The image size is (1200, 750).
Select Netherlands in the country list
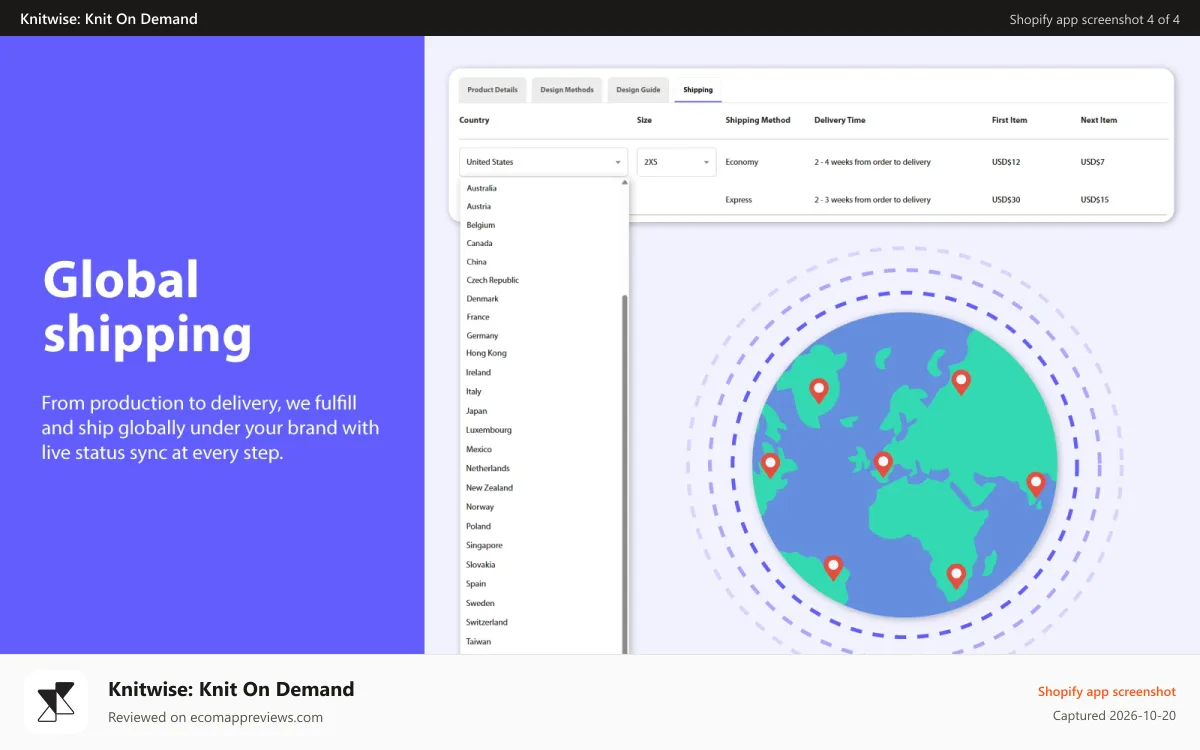(487, 468)
